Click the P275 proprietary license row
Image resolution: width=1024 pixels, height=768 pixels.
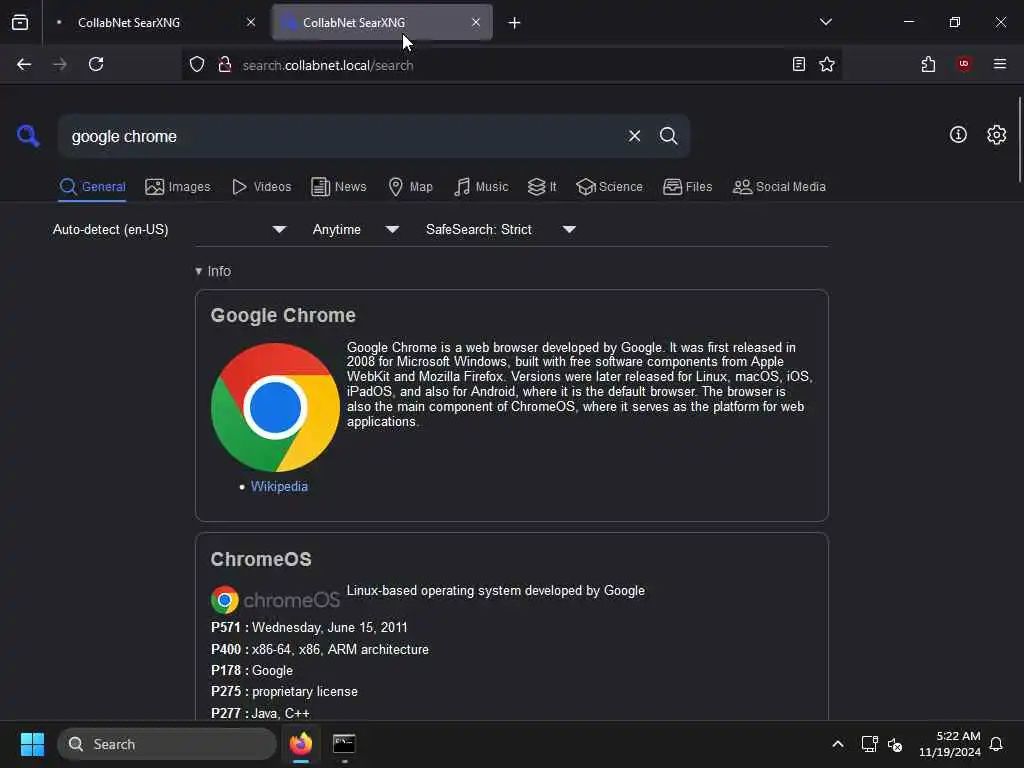point(284,692)
